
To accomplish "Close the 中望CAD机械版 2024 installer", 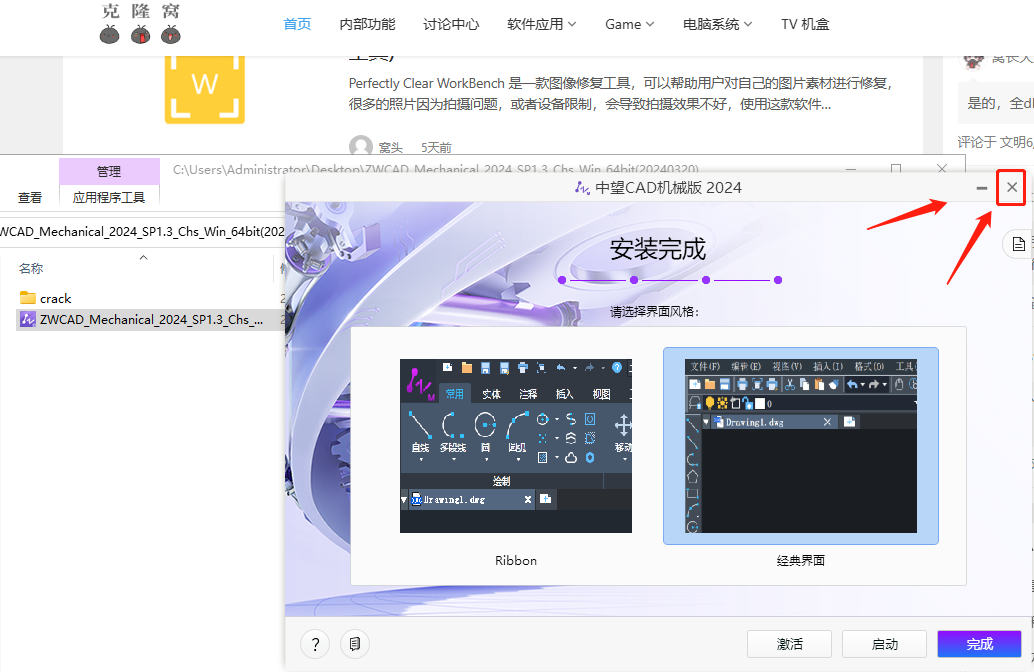I will [x=1011, y=188].
